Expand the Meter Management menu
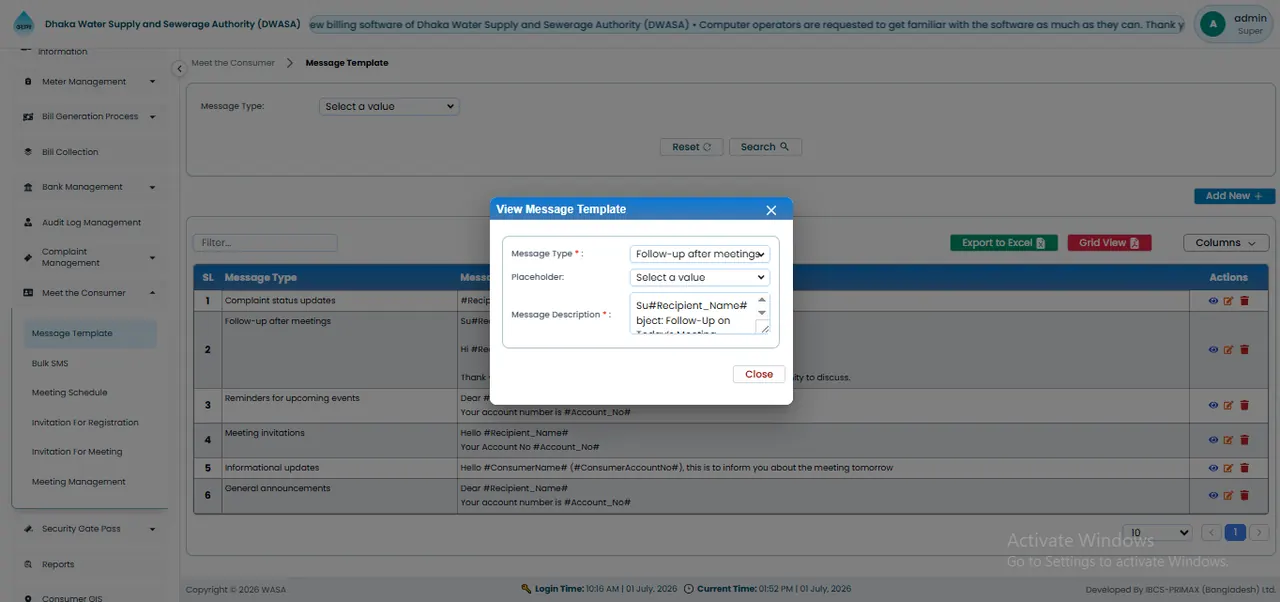The width and height of the screenshot is (1280, 602). click(90, 82)
